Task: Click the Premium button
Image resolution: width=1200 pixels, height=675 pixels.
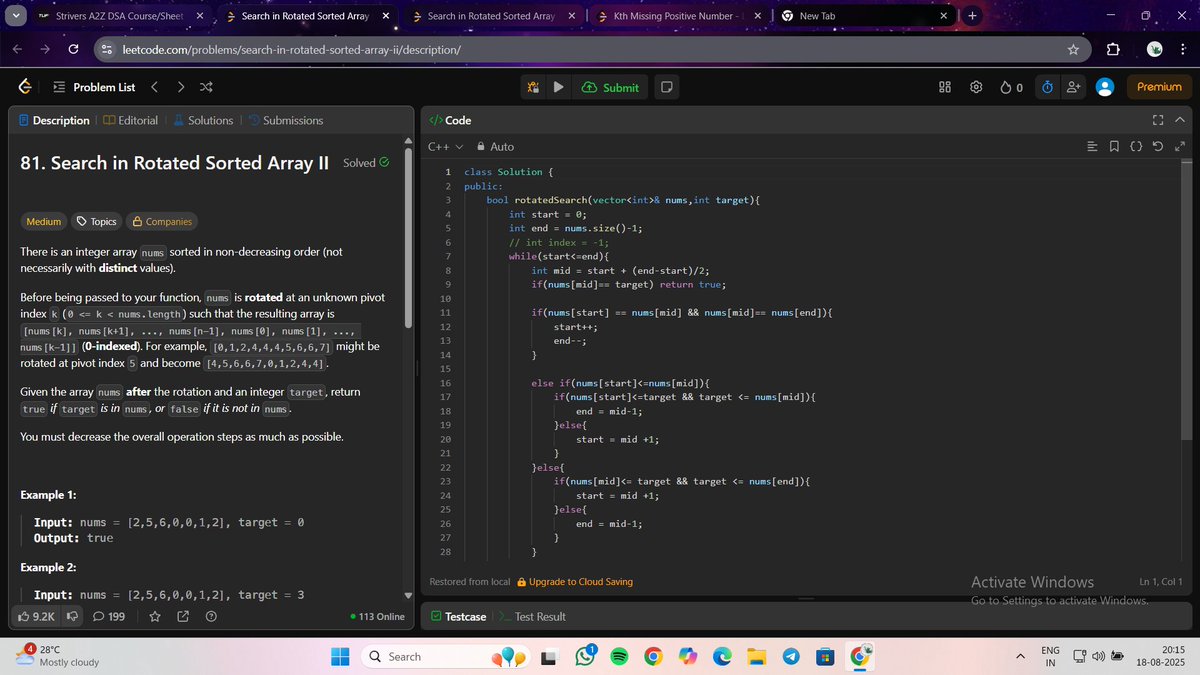Action: 1159,87
